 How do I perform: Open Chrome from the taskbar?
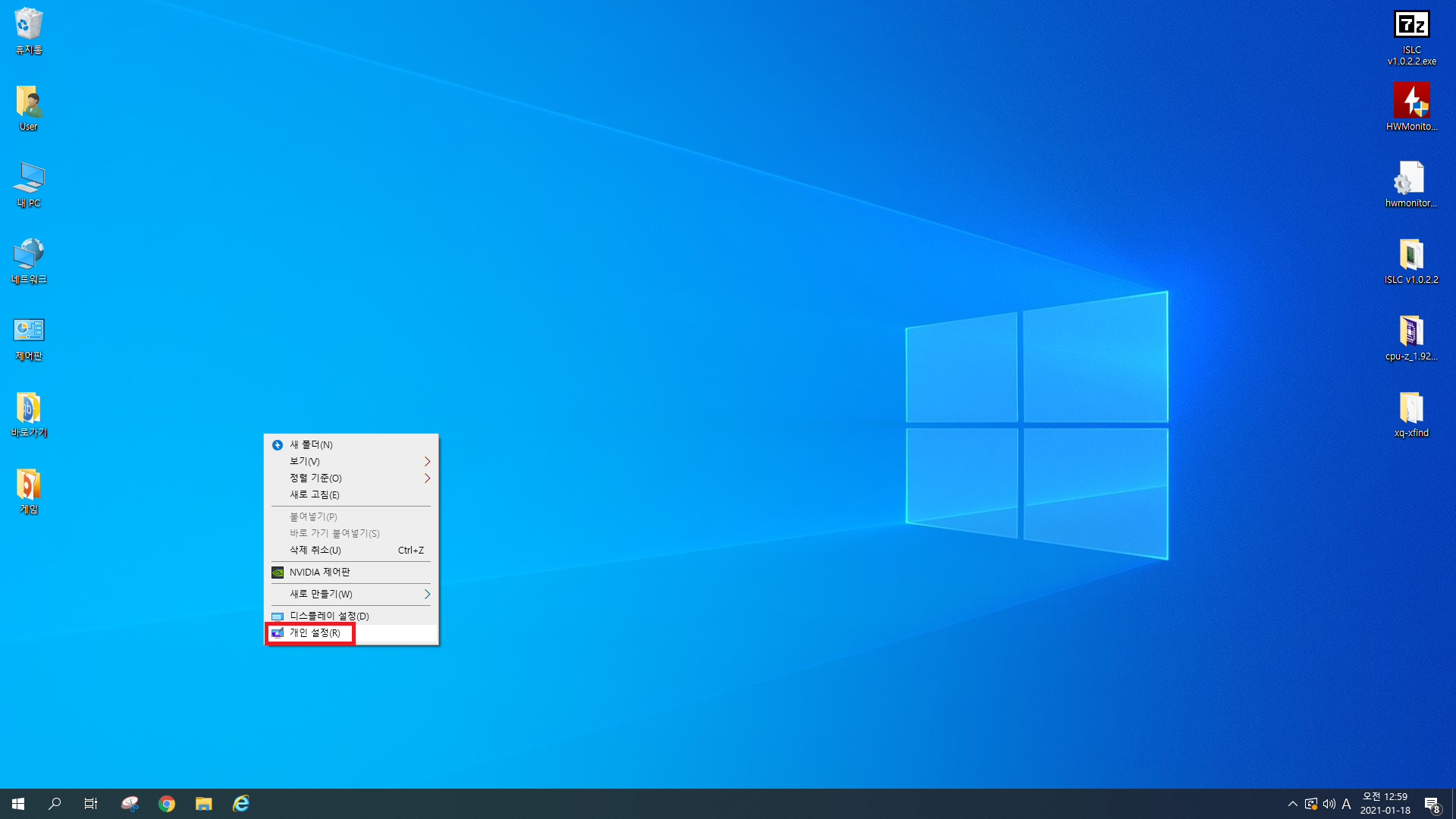pyautogui.click(x=167, y=804)
